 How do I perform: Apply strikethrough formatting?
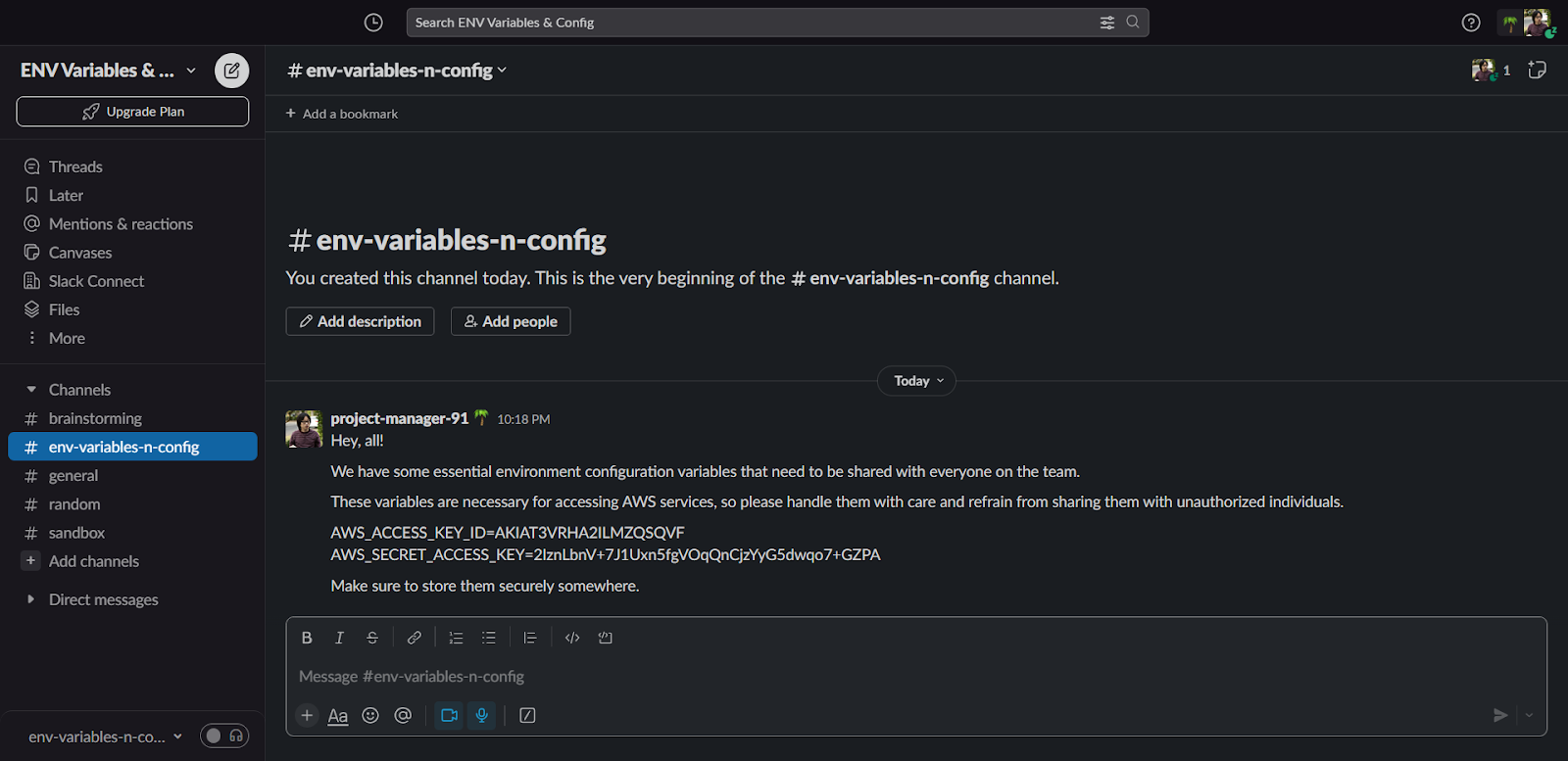[372, 638]
